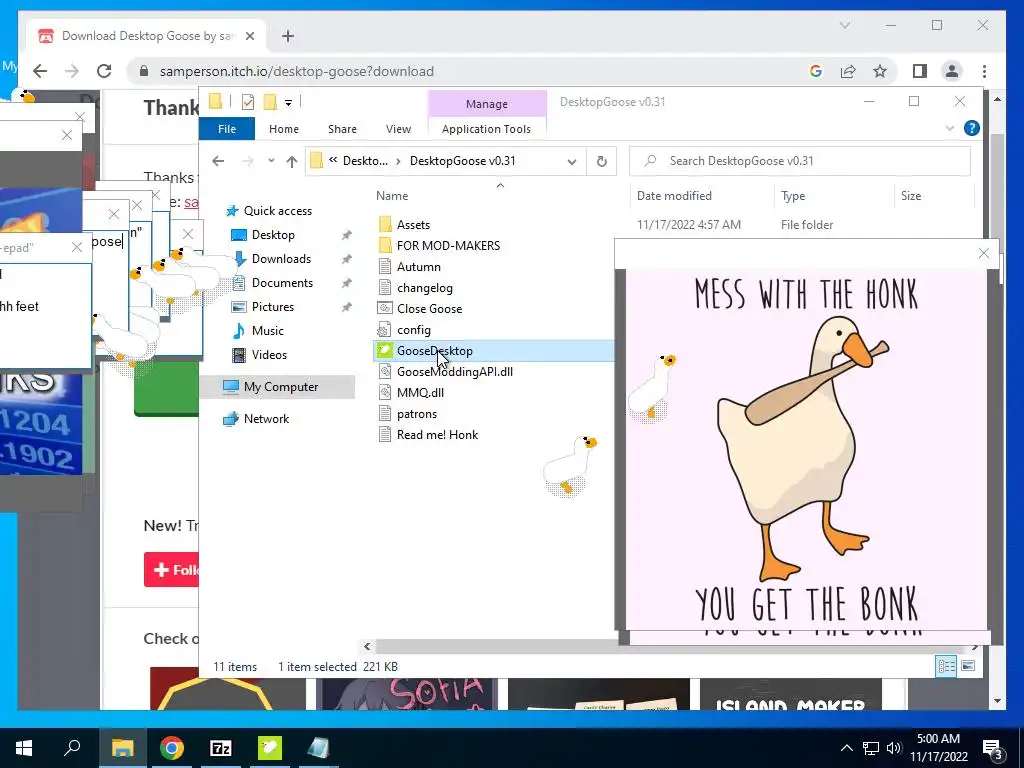Screen dimensions: 1024x768
Task: Refresh the DesktopGoose v0.31 folder
Action: coord(601,161)
